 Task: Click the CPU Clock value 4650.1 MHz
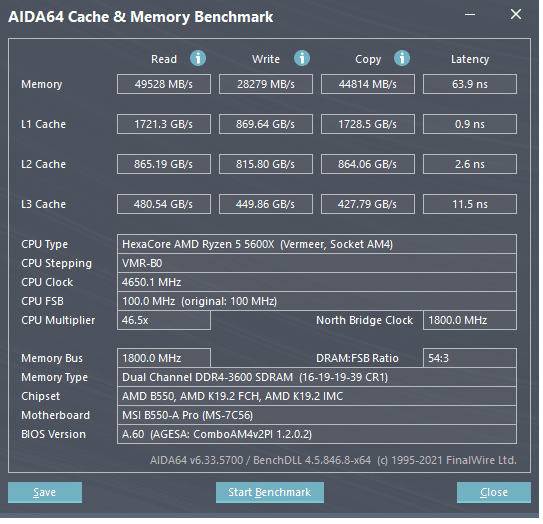[317, 282]
